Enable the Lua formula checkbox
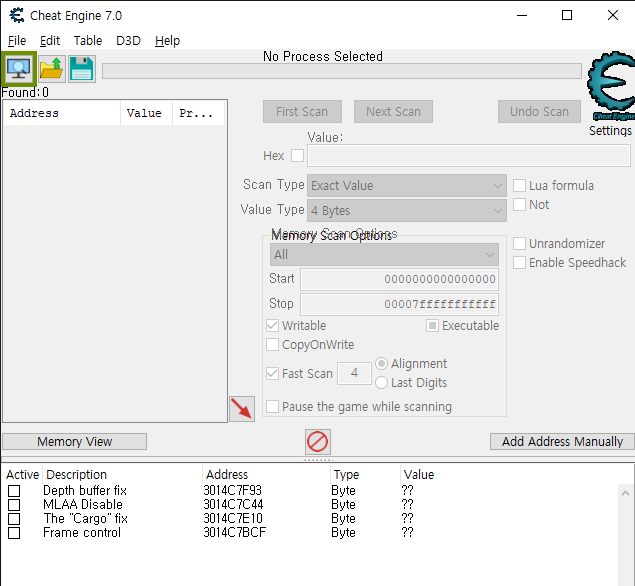 point(519,185)
